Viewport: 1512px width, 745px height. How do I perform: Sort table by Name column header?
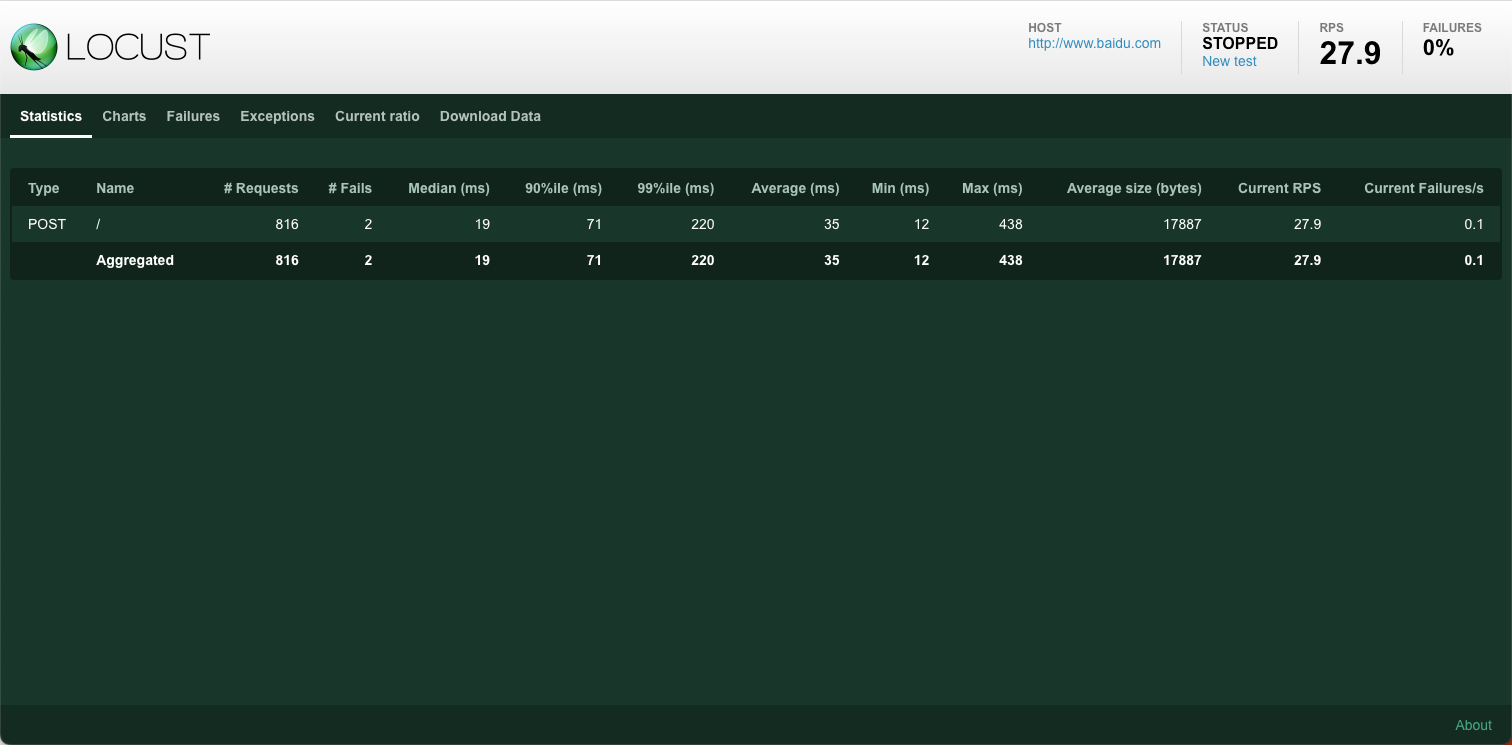[x=115, y=188]
